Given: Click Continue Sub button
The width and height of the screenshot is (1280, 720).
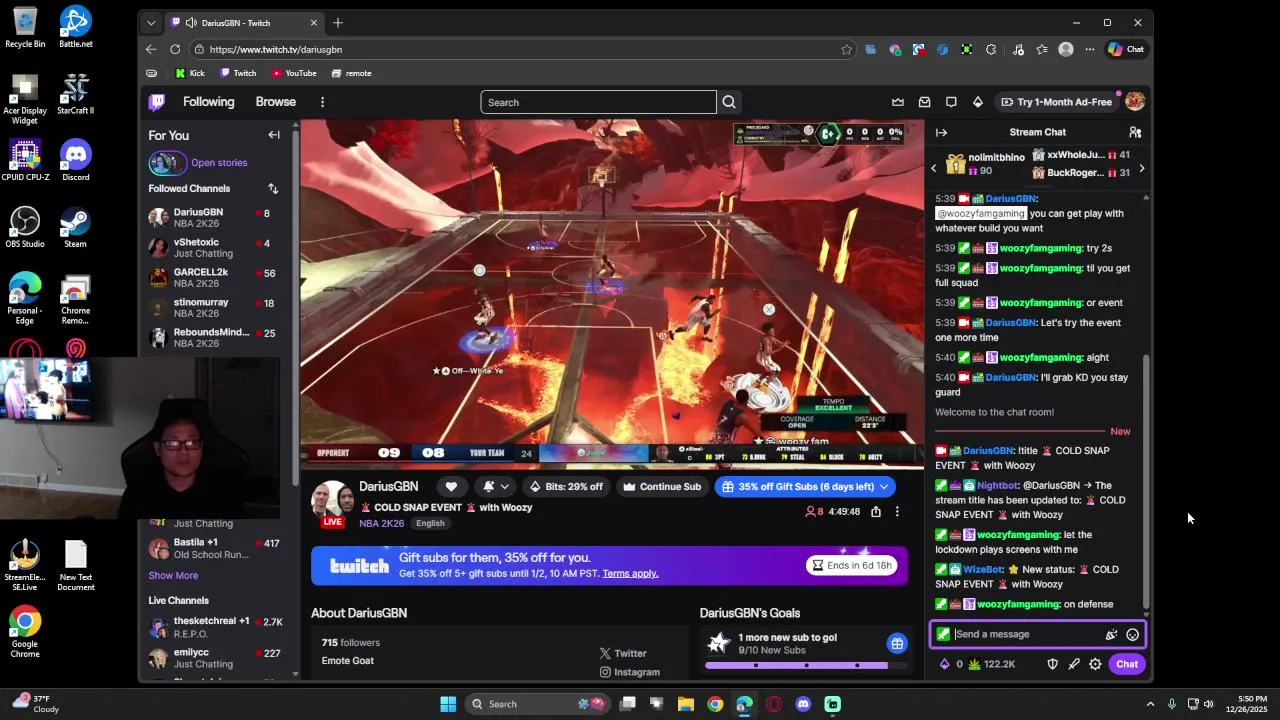Looking at the screenshot, I should [661, 487].
